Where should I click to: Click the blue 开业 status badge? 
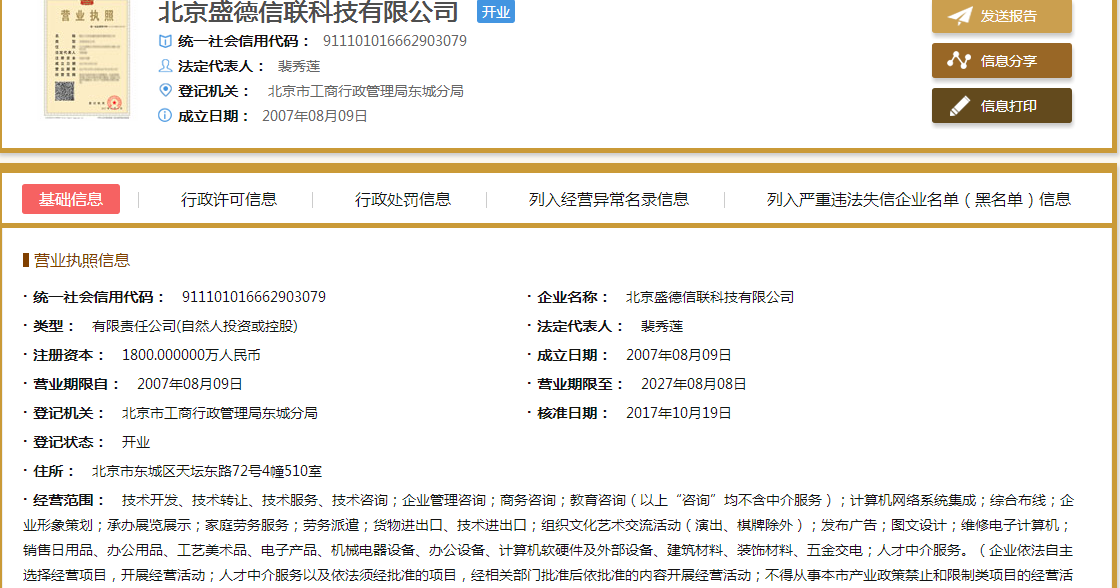pos(496,11)
